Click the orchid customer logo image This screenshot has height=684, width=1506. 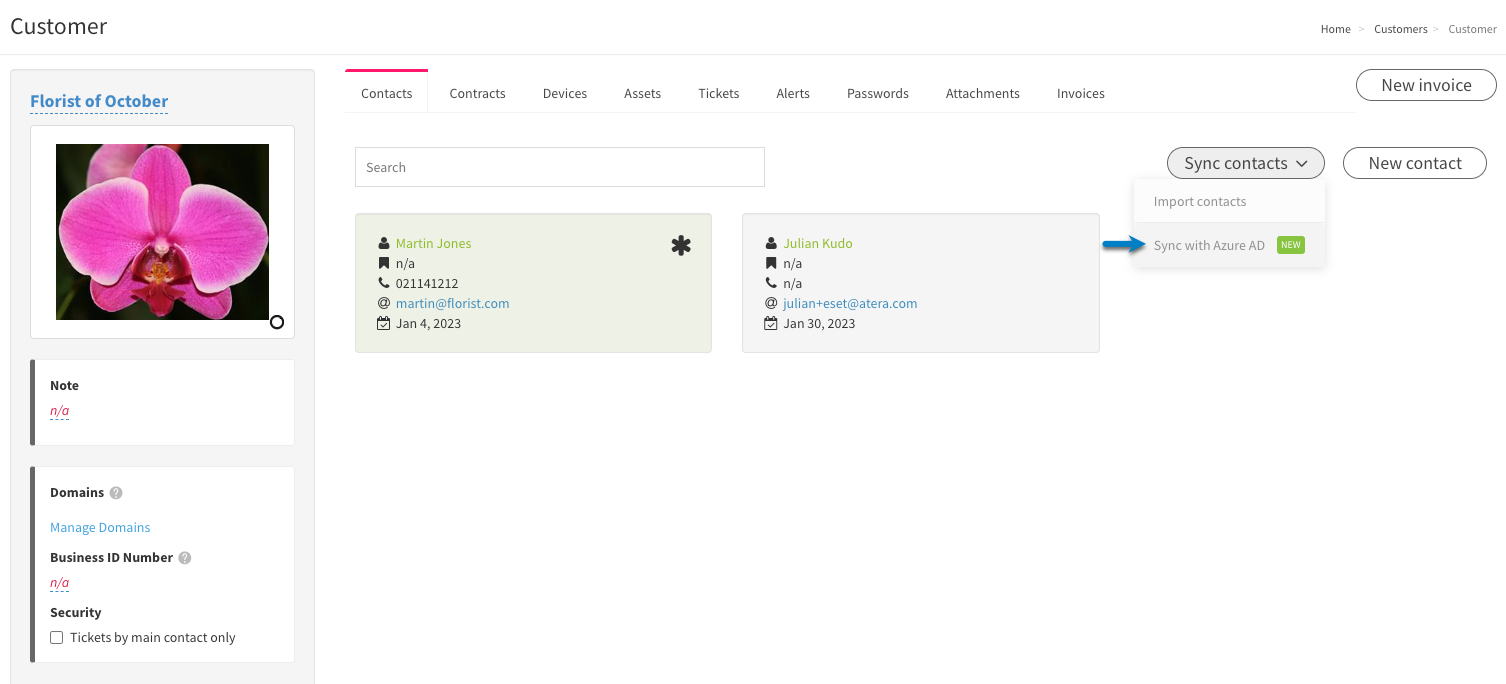click(x=162, y=232)
